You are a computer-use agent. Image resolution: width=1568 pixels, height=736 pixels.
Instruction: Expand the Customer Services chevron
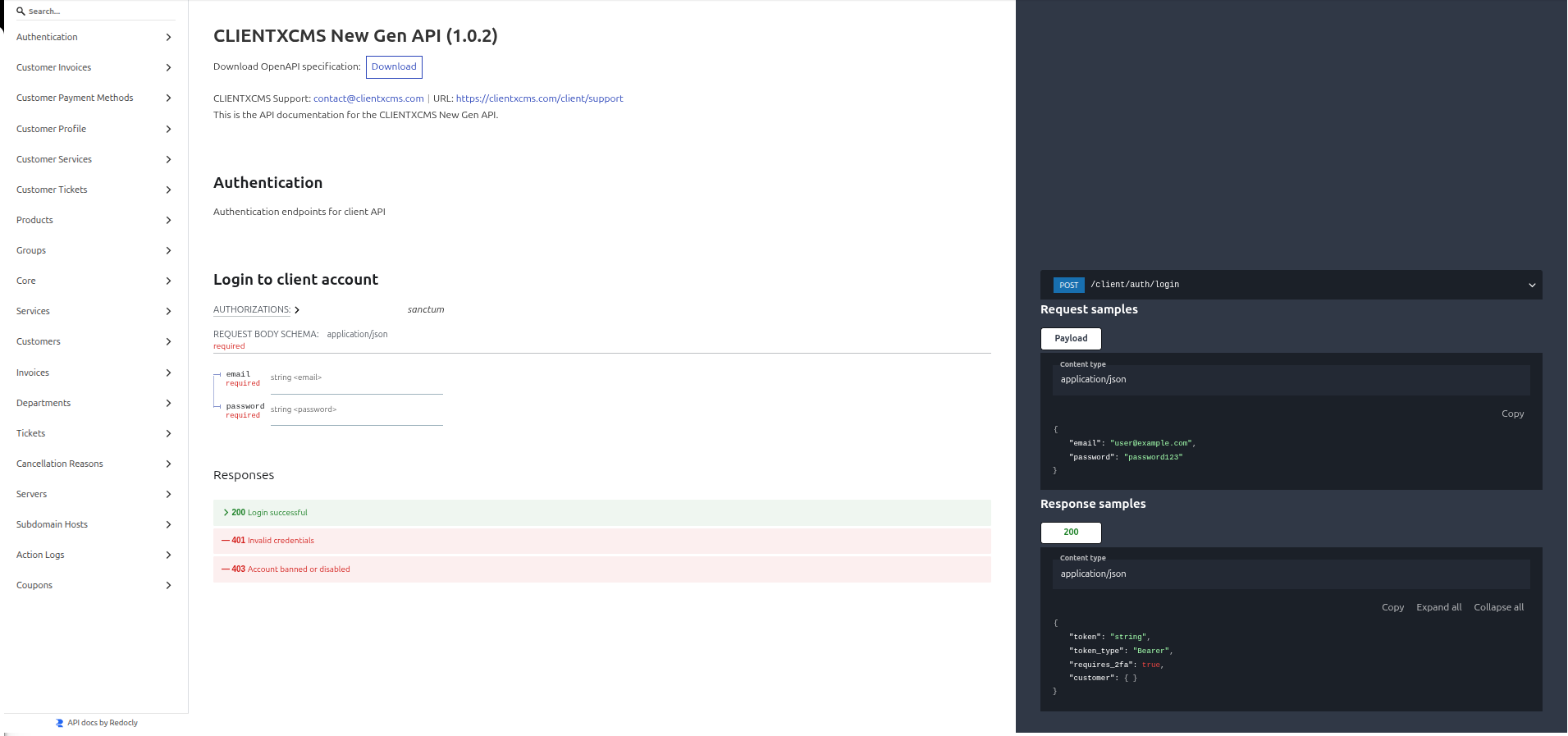pyautogui.click(x=168, y=159)
